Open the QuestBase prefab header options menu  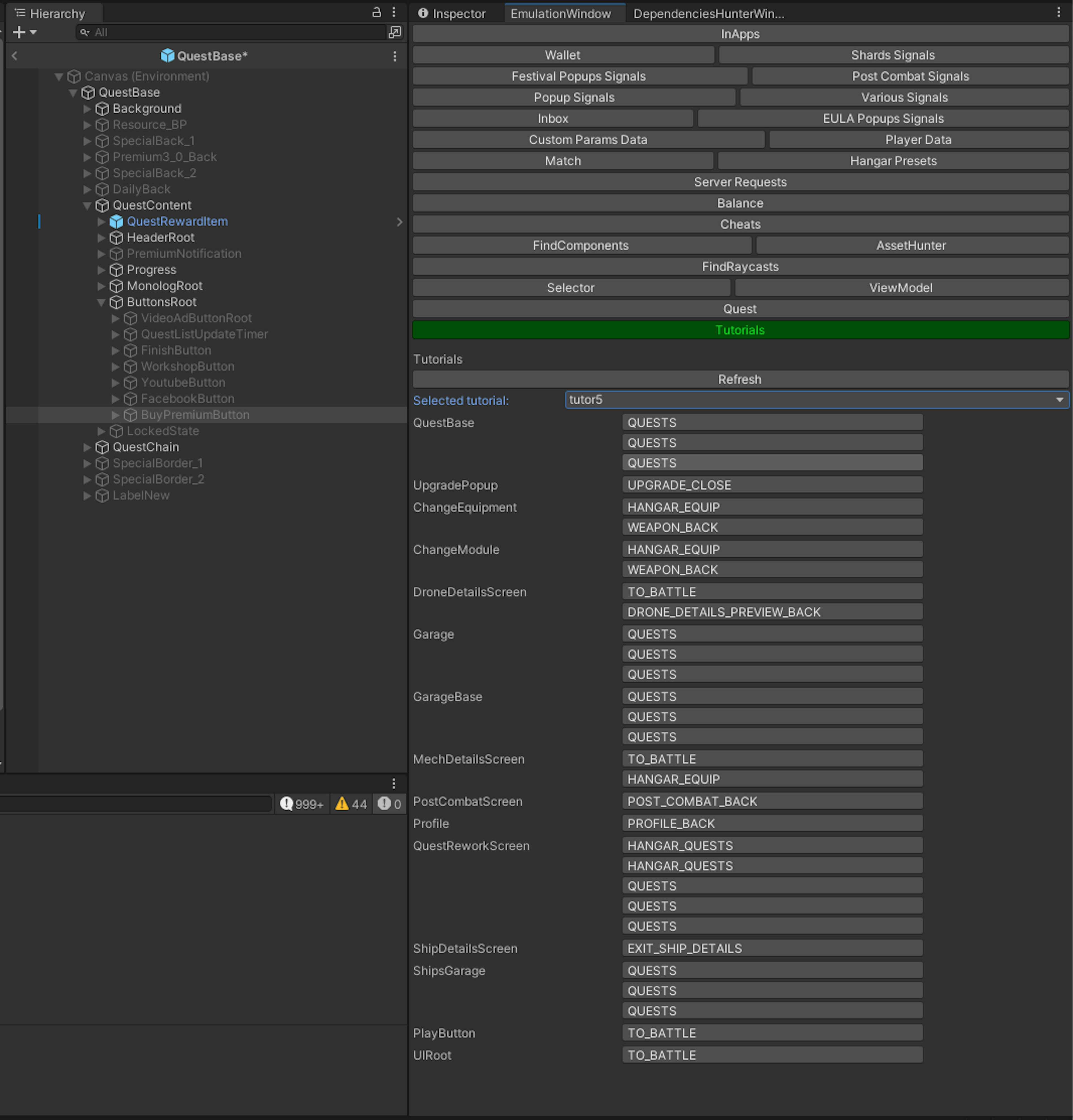[x=395, y=56]
